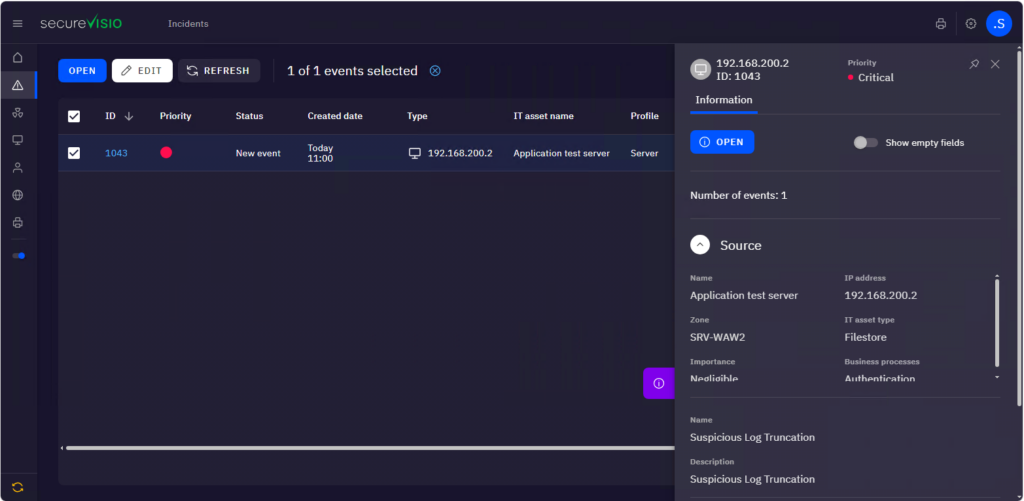Go to Home icon in sidebar
This screenshot has width=1024, height=501.
[x=18, y=57]
